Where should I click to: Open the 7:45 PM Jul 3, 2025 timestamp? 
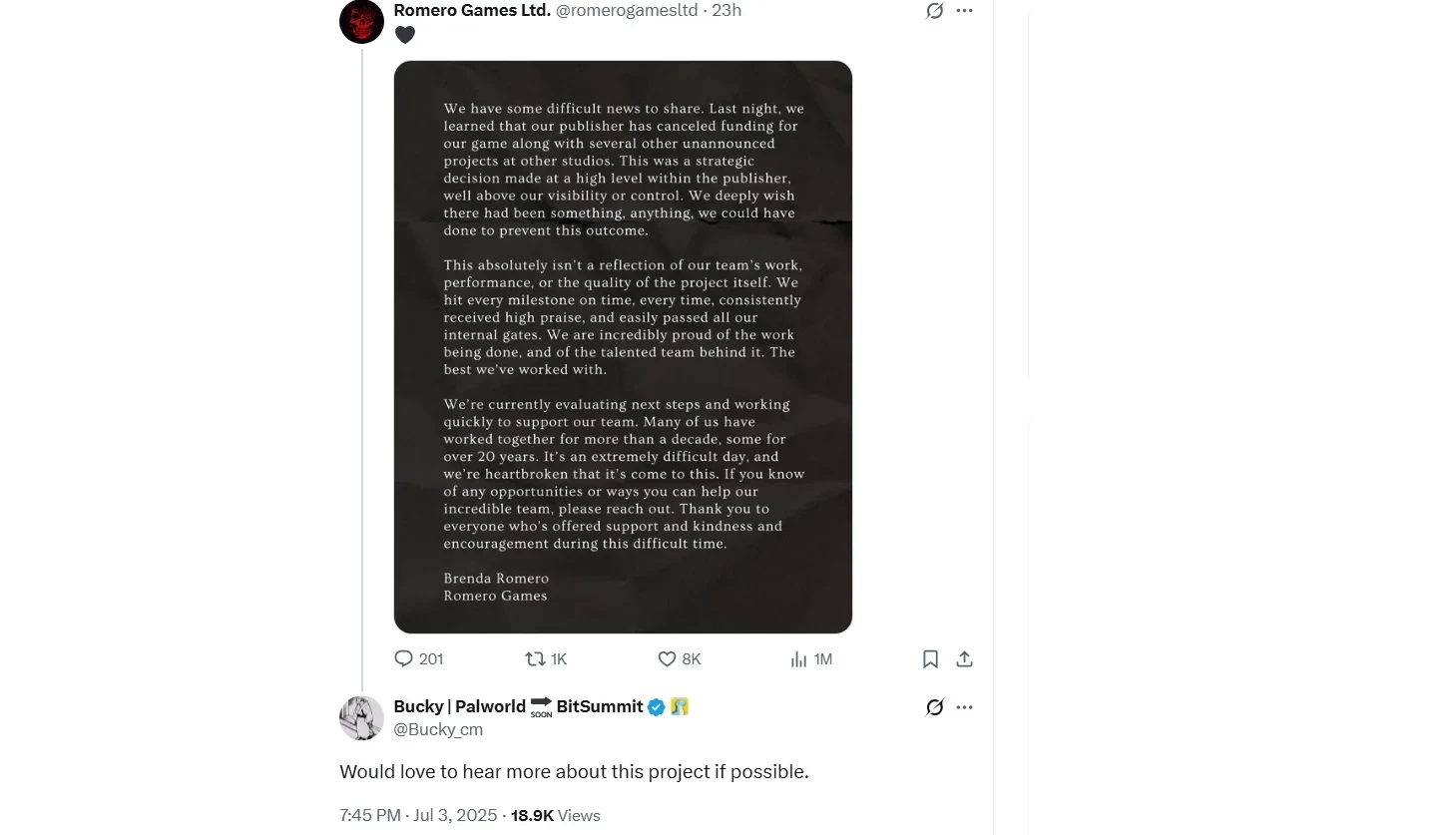(x=418, y=815)
